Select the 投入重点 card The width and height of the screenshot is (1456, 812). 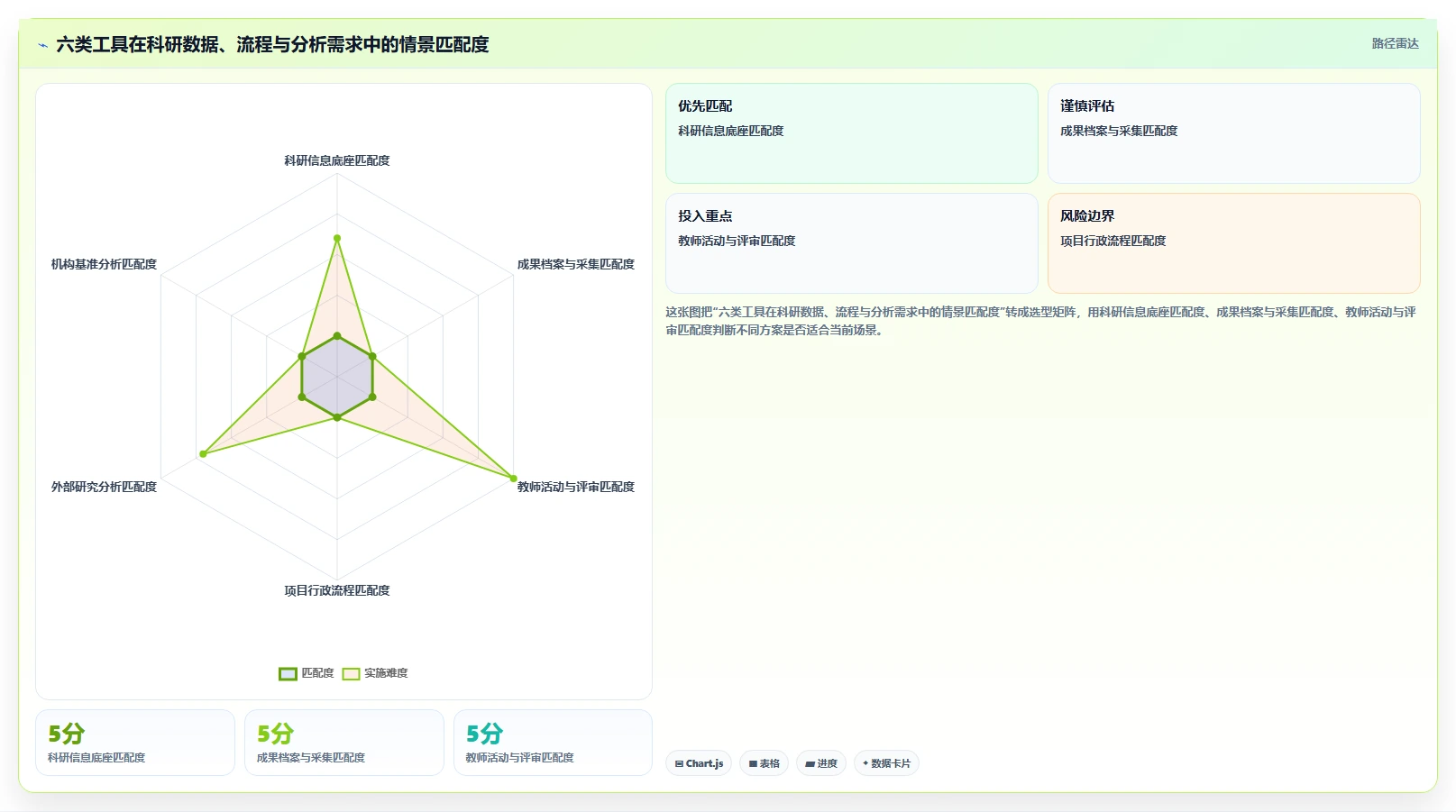(x=852, y=243)
